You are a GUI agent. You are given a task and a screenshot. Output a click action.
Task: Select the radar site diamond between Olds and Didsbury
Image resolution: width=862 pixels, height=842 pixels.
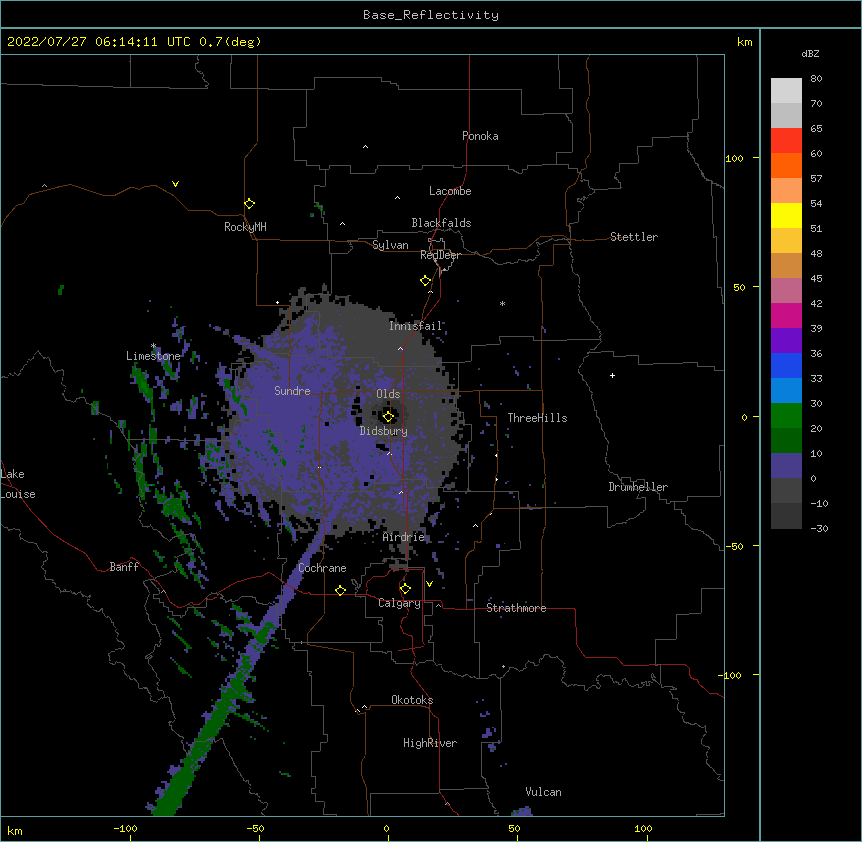coord(388,416)
